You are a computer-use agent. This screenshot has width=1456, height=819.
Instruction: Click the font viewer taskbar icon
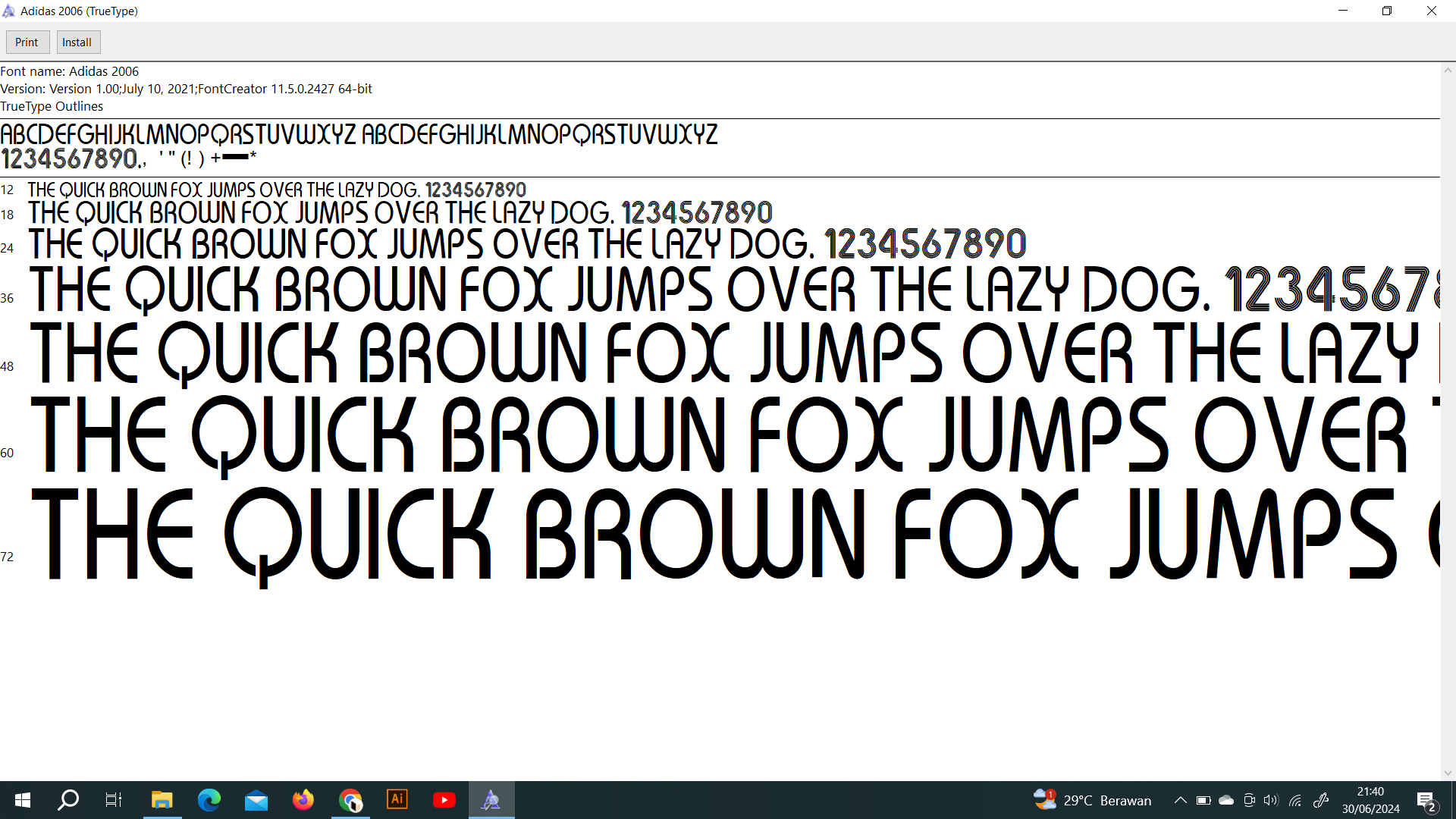tap(491, 800)
